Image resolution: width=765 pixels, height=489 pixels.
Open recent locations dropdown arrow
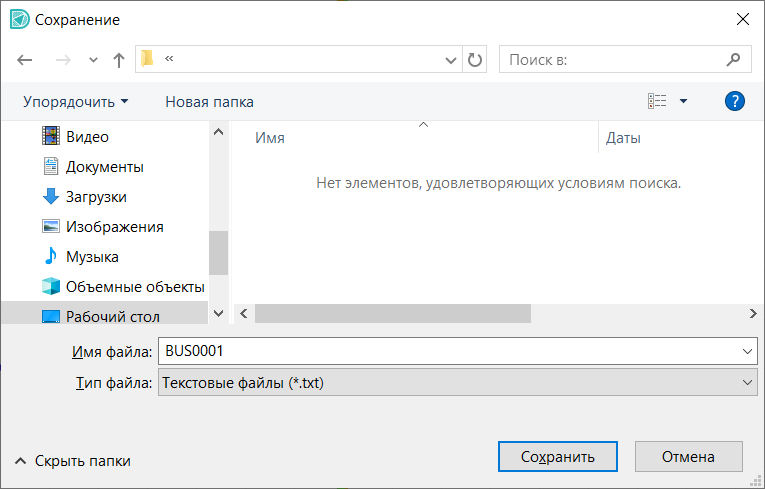pyautogui.click(x=94, y=60)
